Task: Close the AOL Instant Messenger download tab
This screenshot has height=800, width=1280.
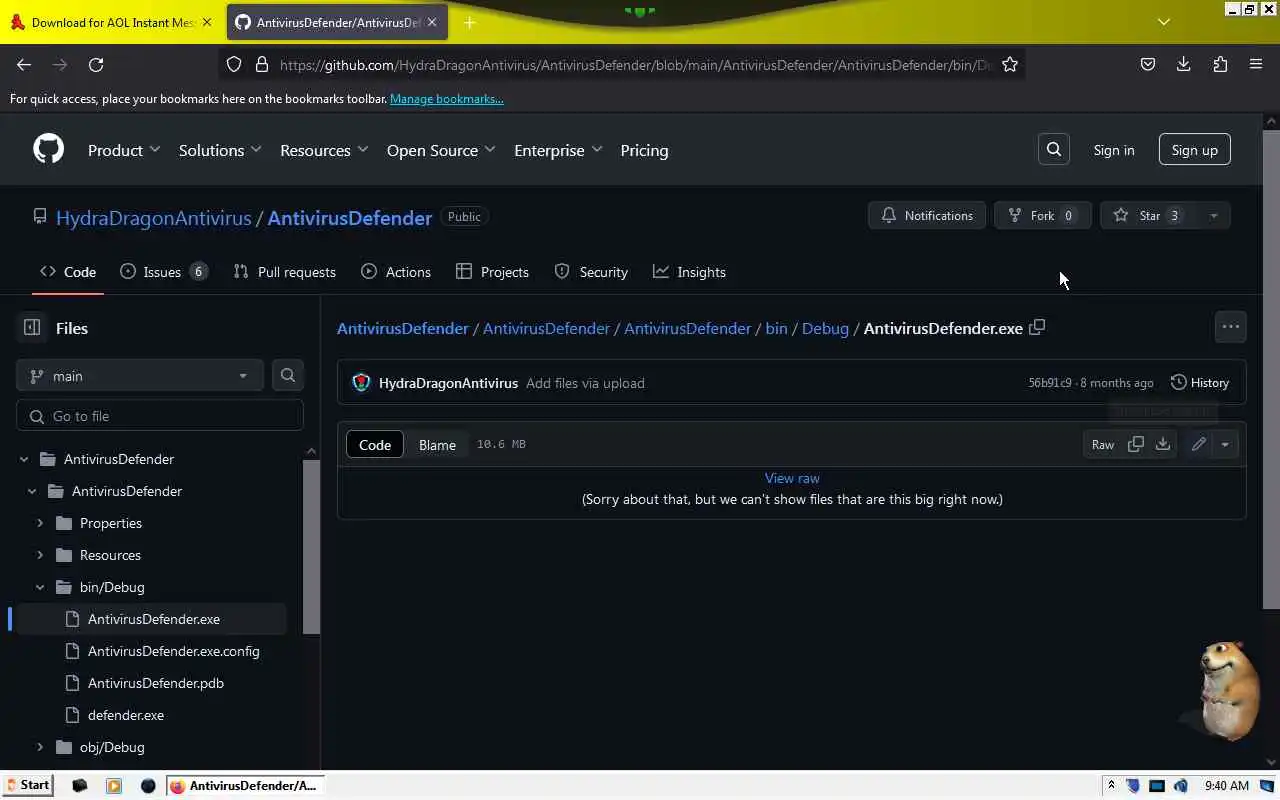Action: [x=207, y=22]
